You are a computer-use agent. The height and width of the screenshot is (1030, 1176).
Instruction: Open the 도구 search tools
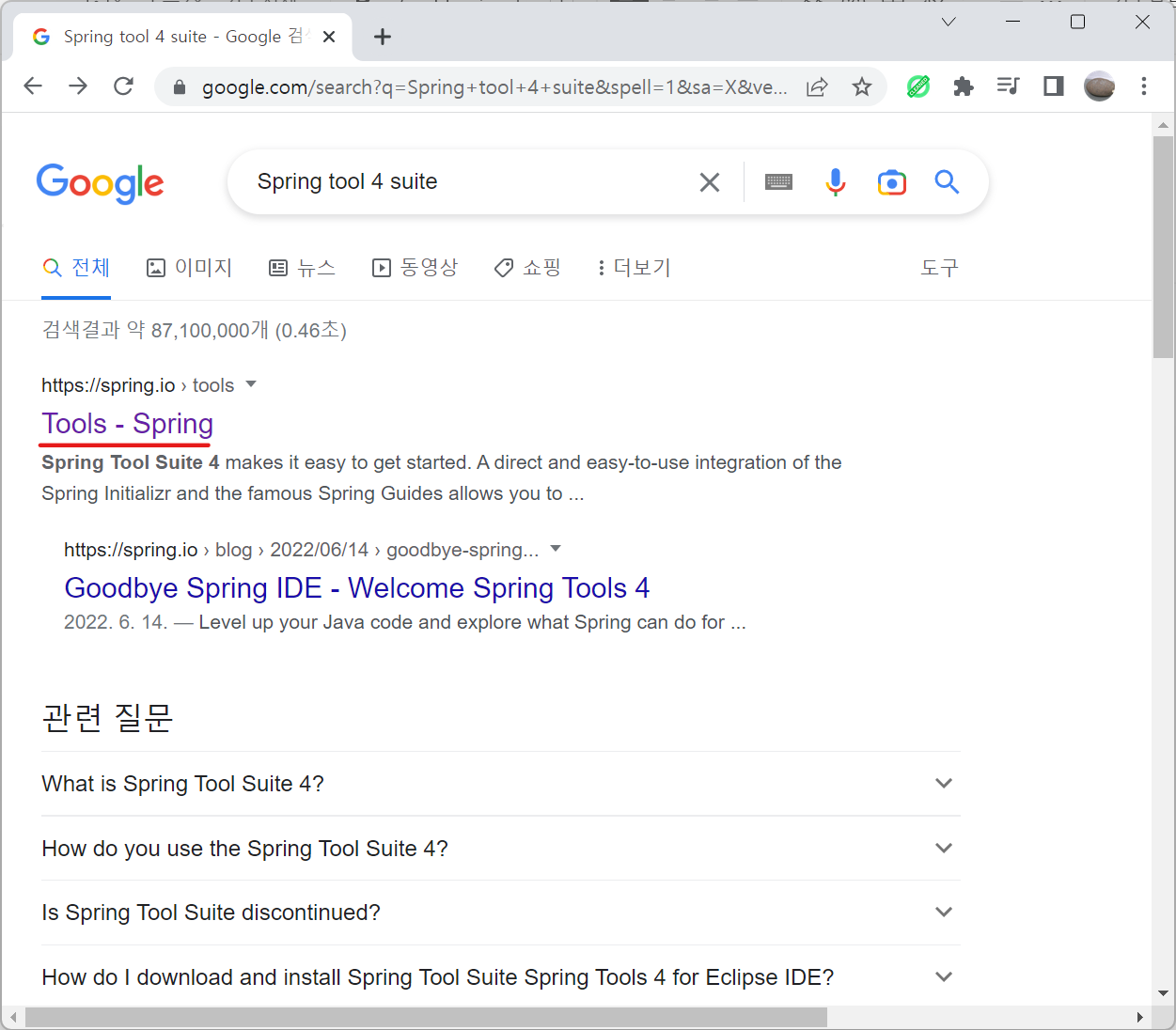939,268
